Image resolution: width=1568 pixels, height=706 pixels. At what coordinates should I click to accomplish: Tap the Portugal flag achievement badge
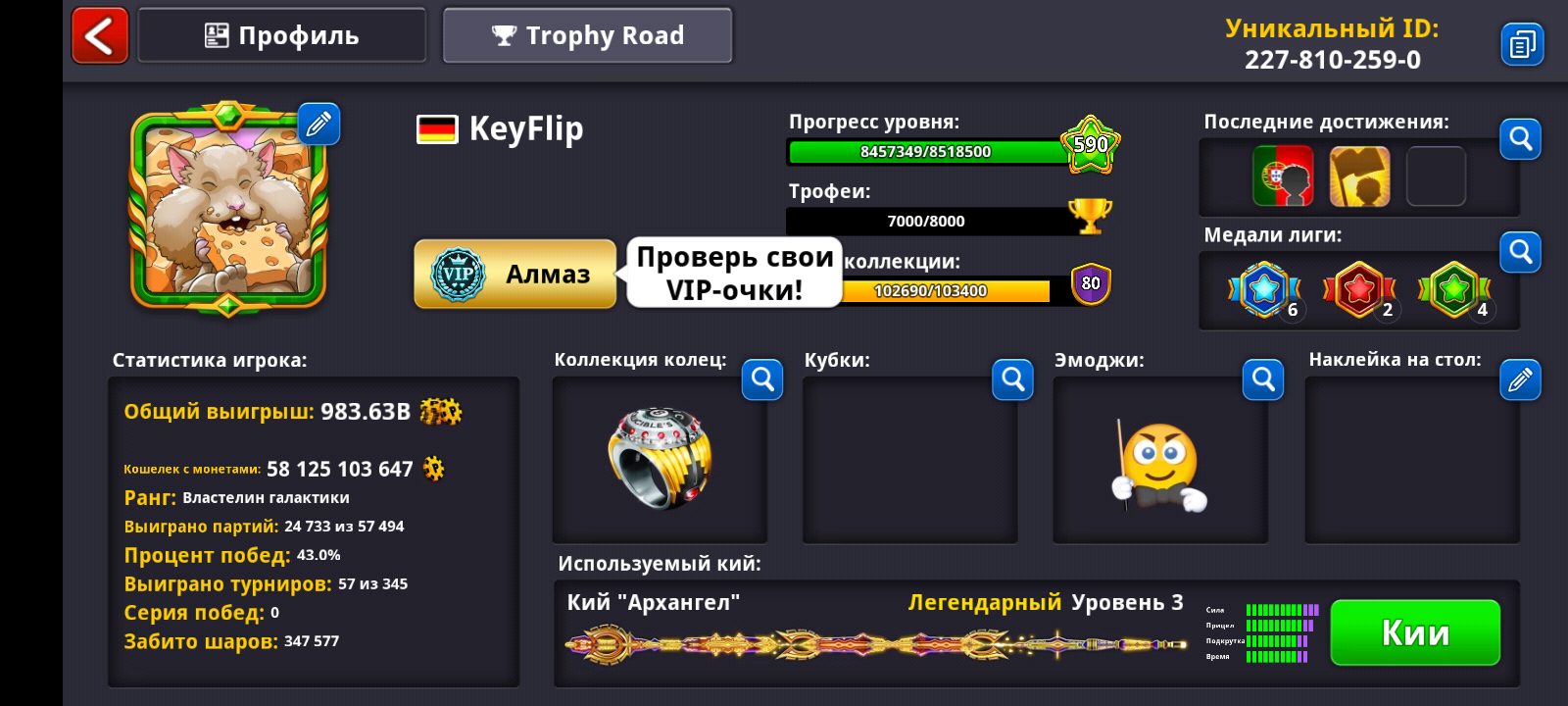[x=1283, y=176]
